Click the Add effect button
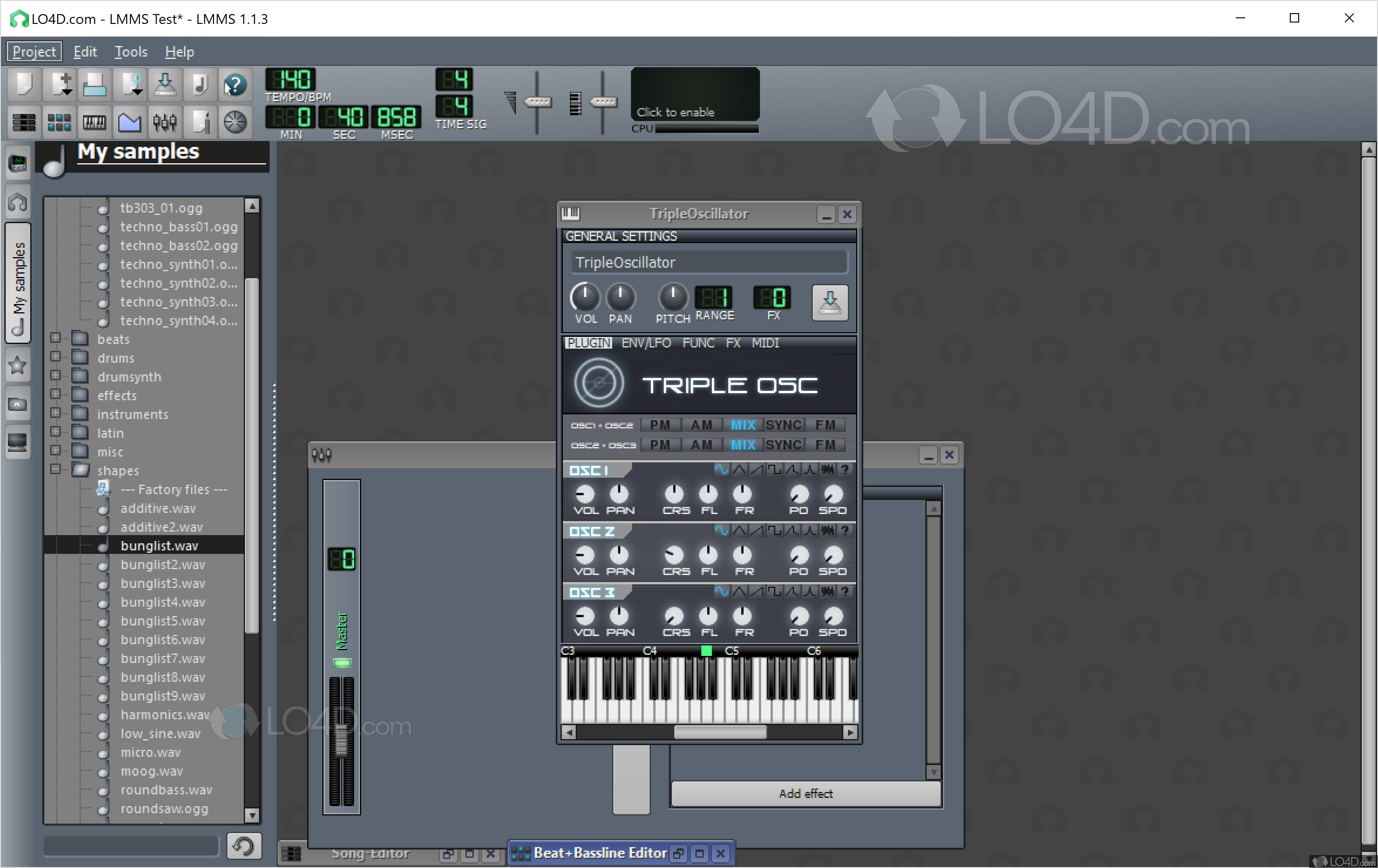Viewport: 1378px width, 868px height. tap(805, 793)
